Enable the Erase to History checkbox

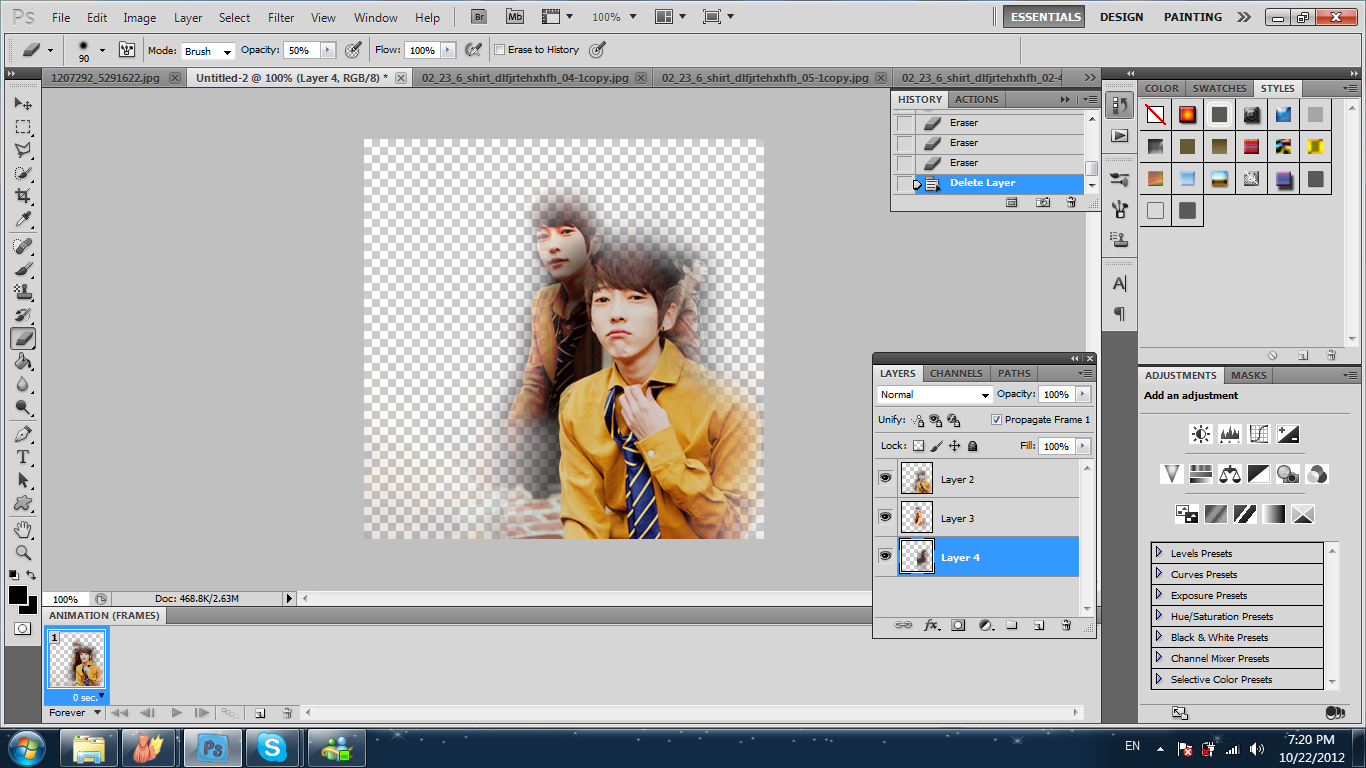500,50
